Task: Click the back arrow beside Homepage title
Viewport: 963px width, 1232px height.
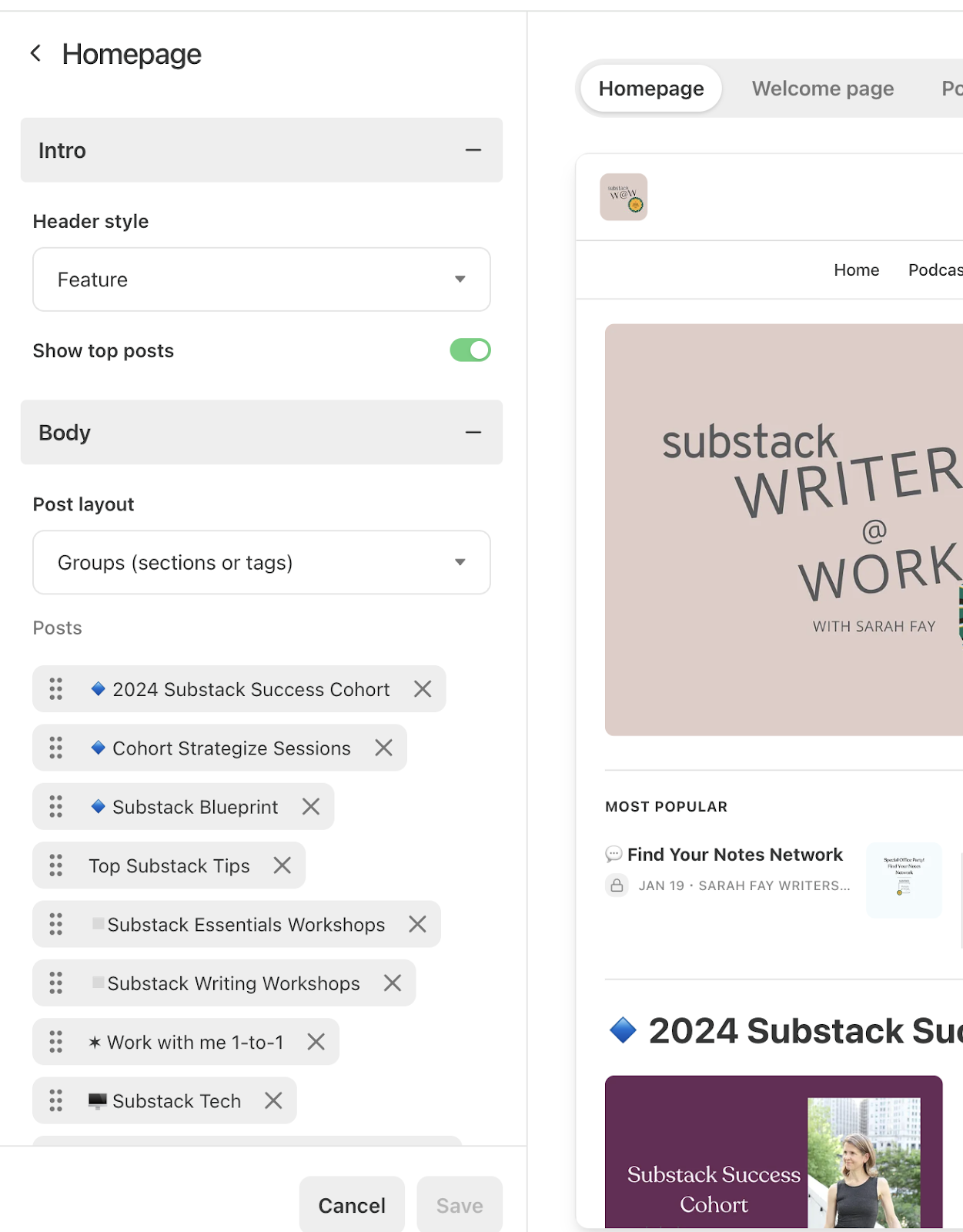Action: pos(35,53)
